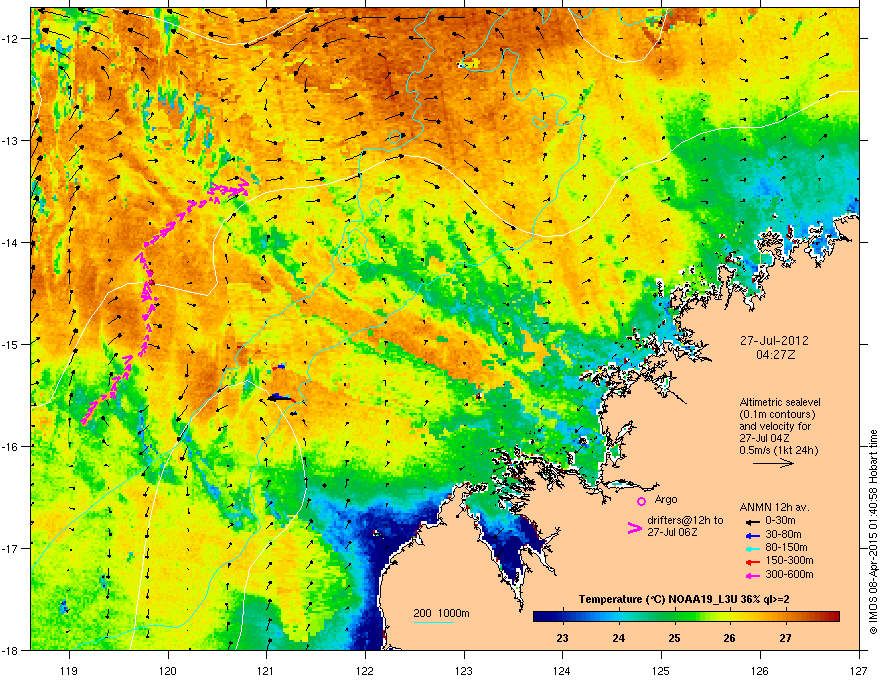Click longitude axis label '120'
Image resolution: width=880 pixels, height=680 pixels.
click(168, 670)
